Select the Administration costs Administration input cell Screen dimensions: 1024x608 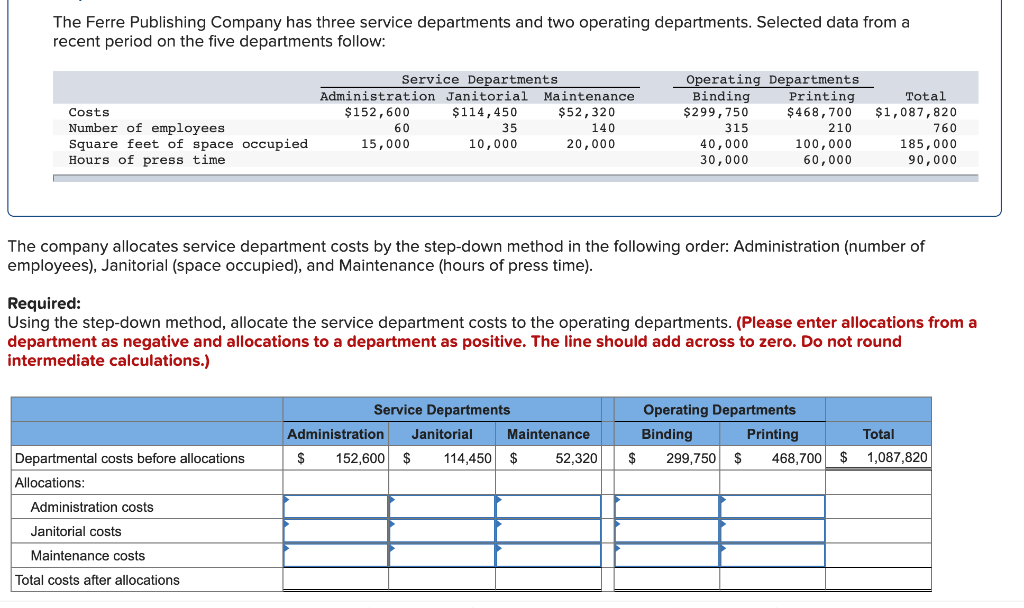click(x=335, y=506)
